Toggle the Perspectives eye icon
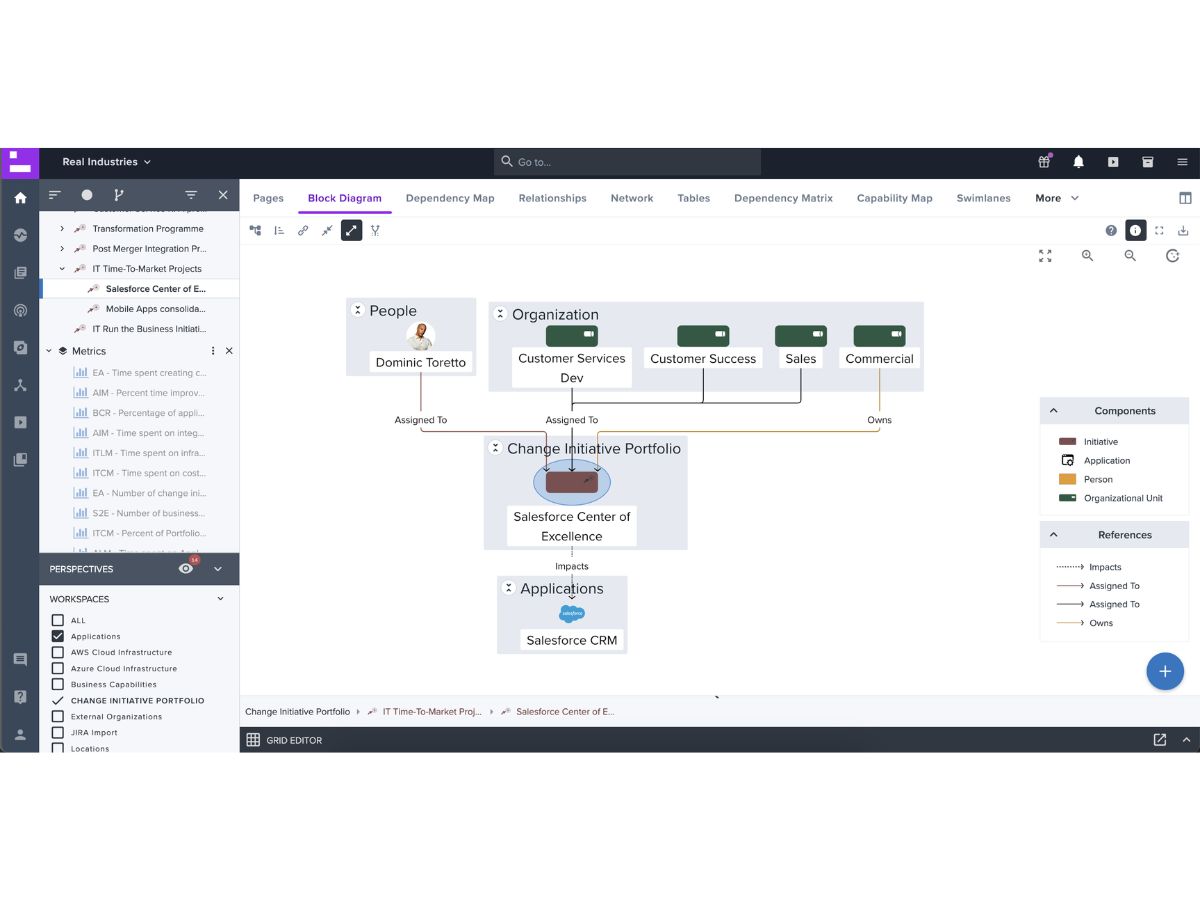Screen dimensions: 1200x900 tap(186, 568)
